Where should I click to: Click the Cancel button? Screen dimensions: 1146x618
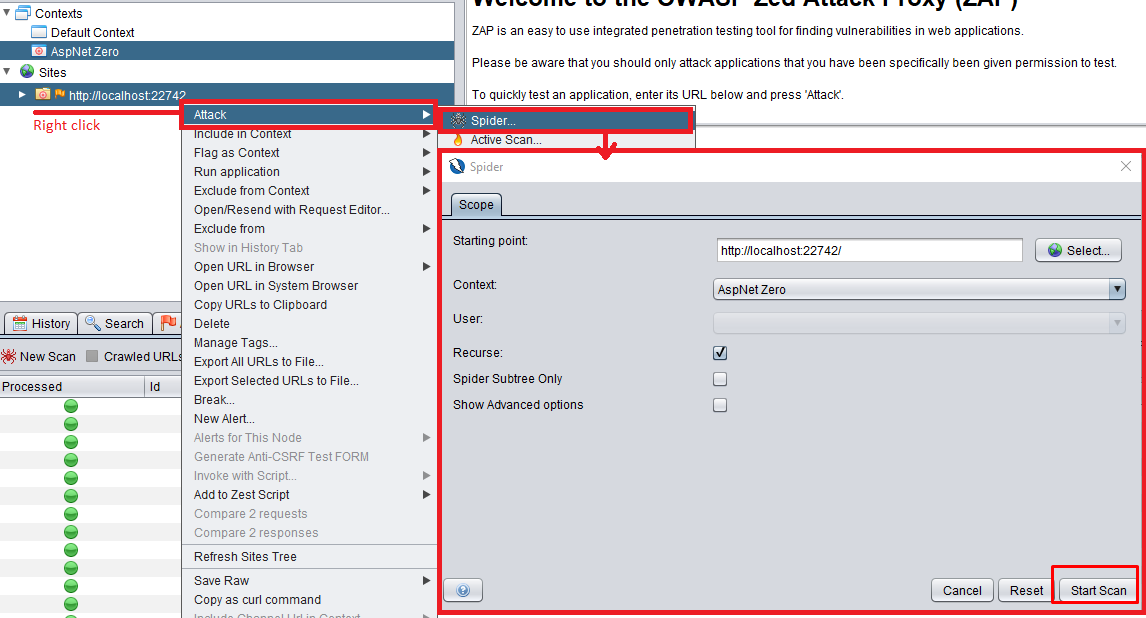pos(962,590)
